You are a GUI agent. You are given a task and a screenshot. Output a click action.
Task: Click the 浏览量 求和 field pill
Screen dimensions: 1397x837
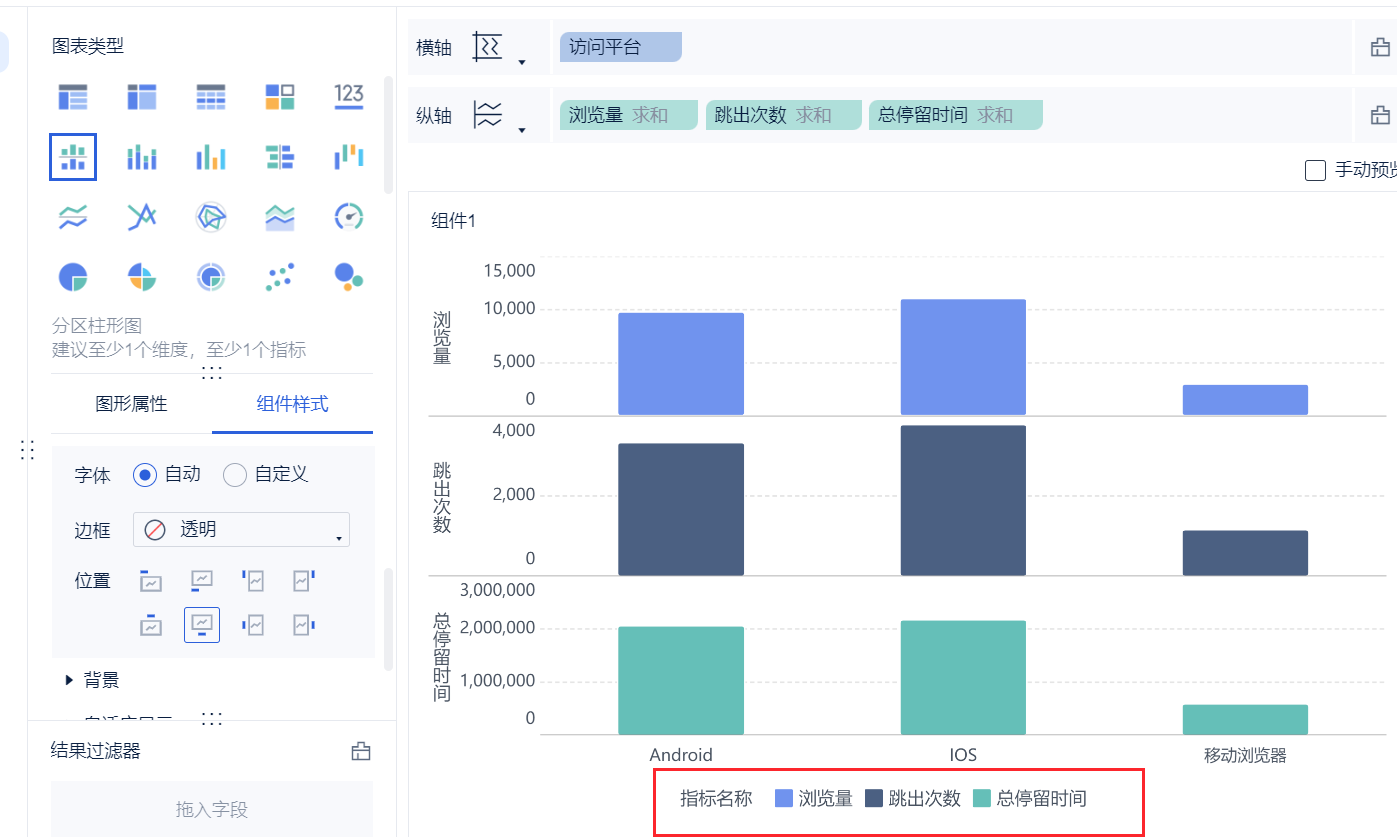pos(629,115)
